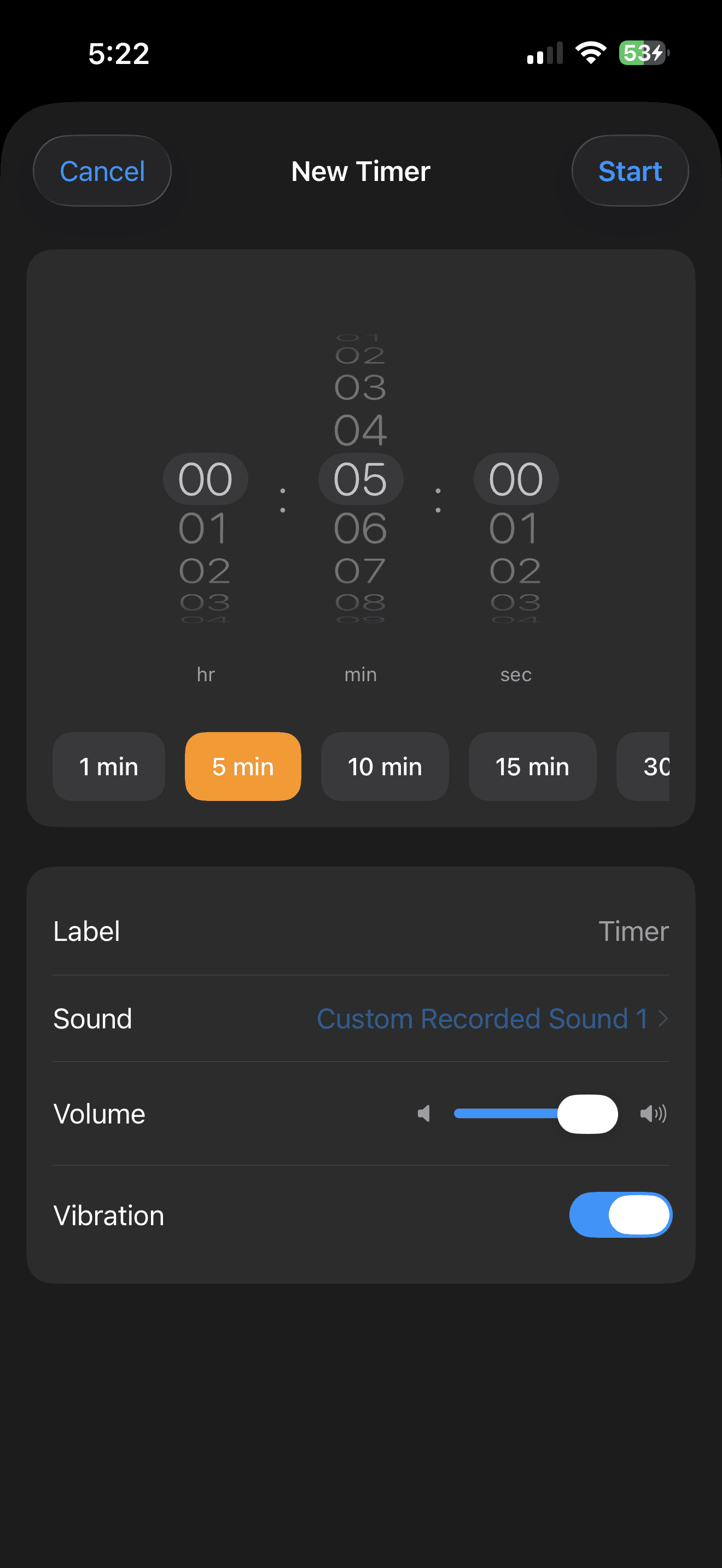Image resolution: width=722 pixels, height=1568 pixels.
Task: Tap the 04 value in minutes wheel
Action: [360, 430]
